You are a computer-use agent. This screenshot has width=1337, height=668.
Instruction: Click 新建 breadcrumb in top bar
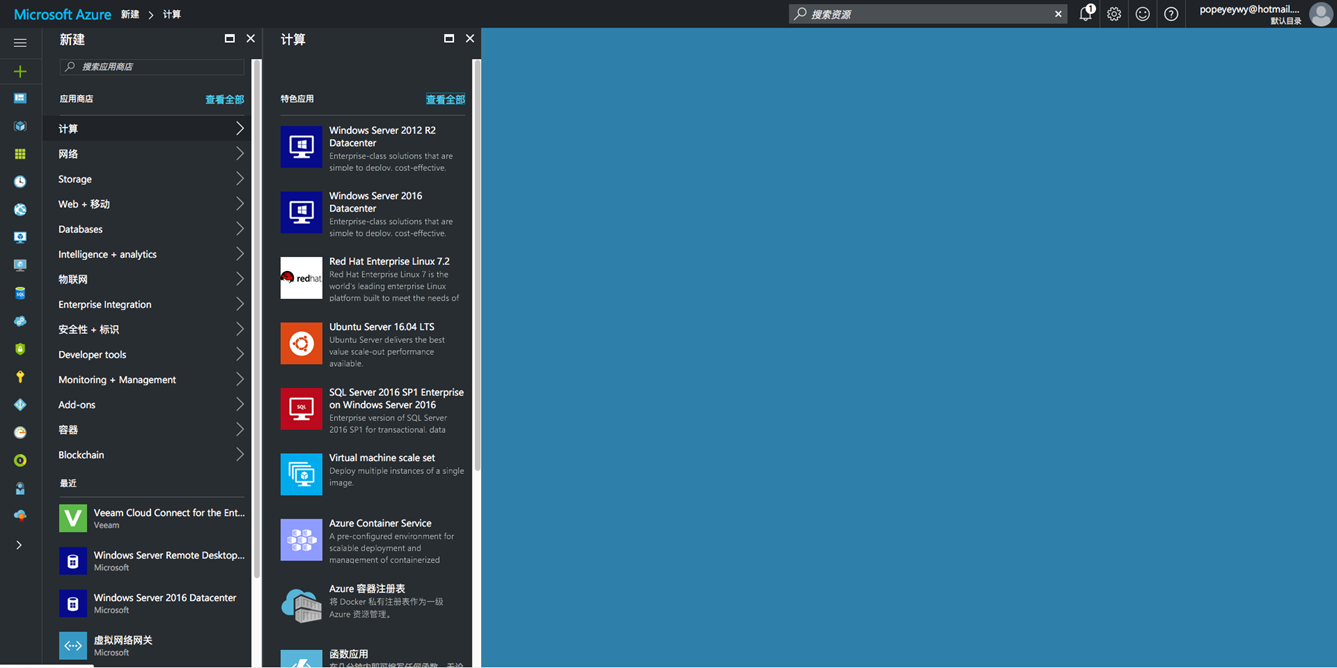(130, 15)
